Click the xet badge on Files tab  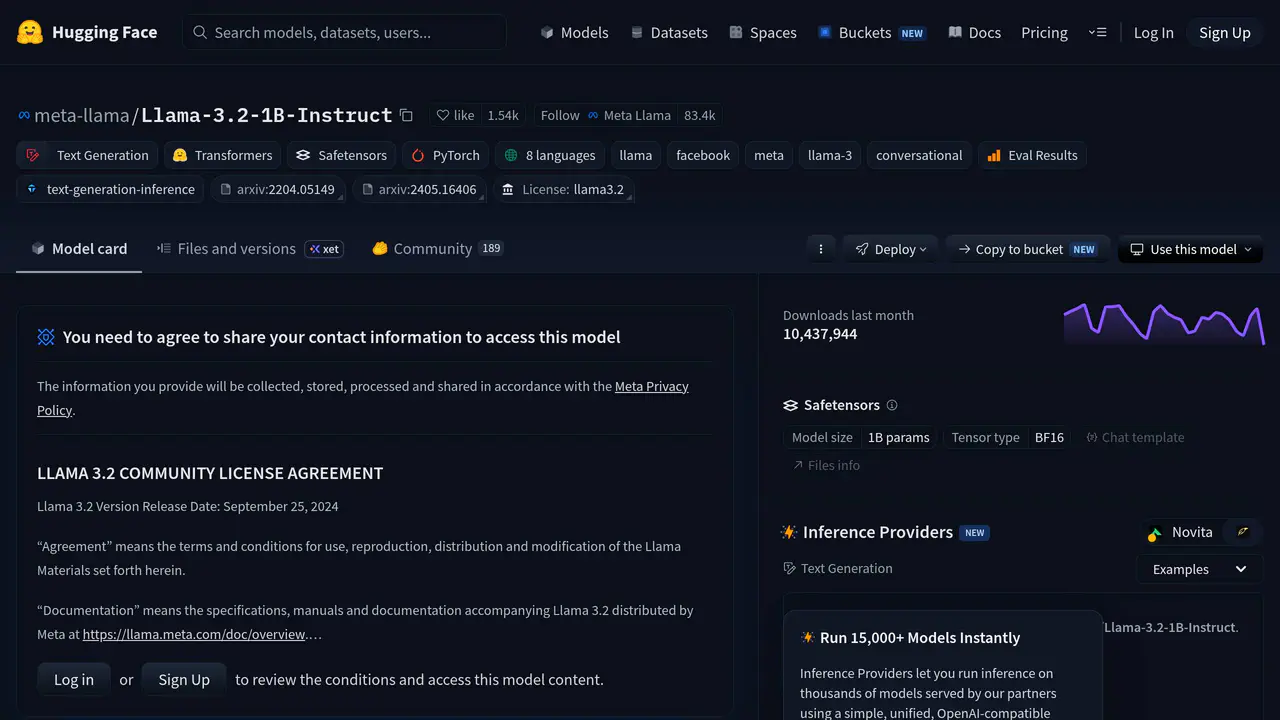coord(324,249)
